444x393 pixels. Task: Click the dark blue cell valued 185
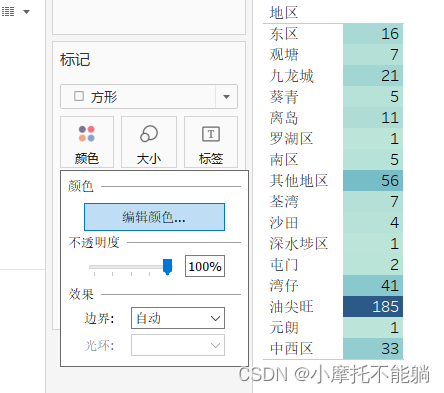point(373,306)
